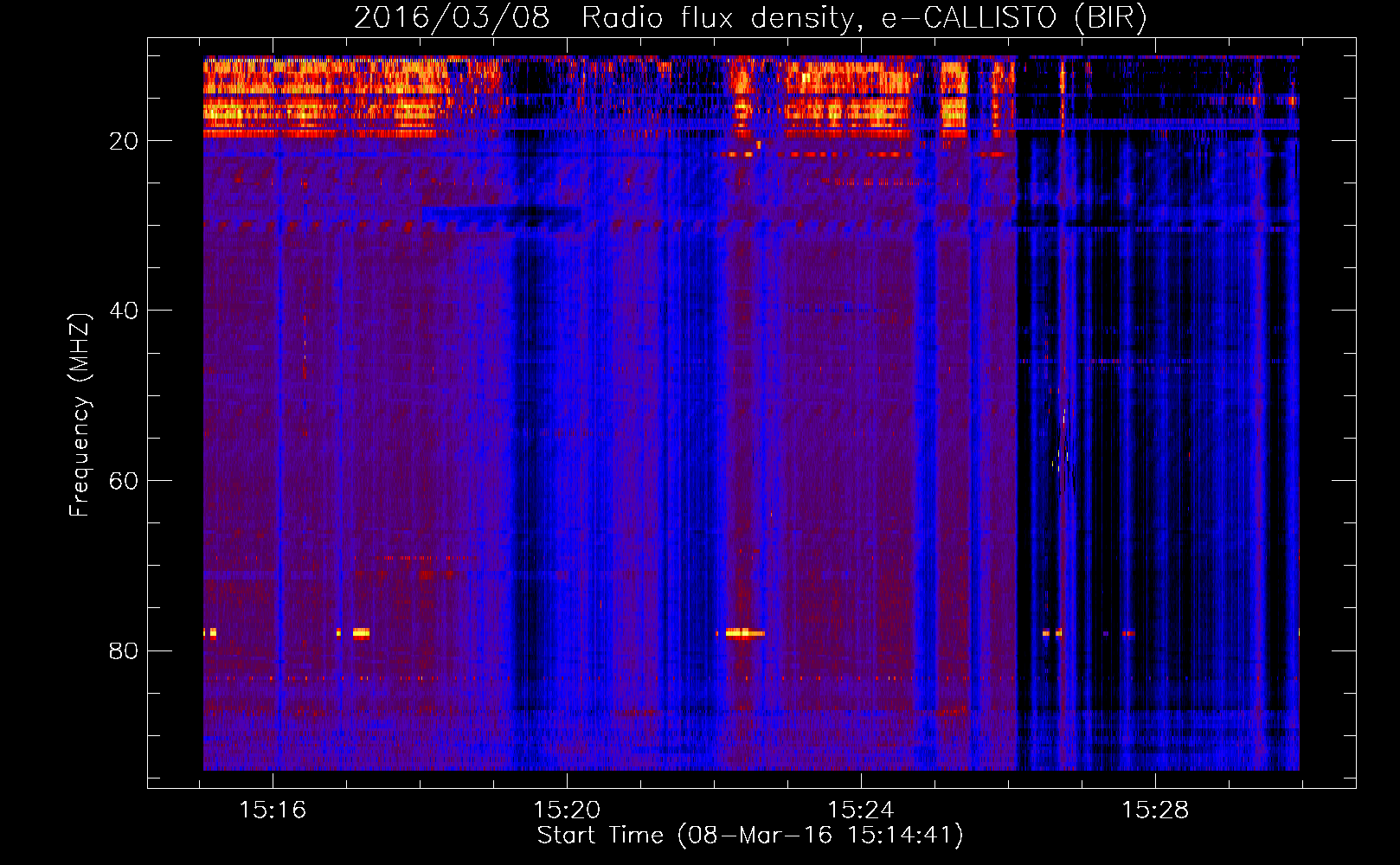Click the 'Frequency (MHZ)' axis label

pos(80,415)
